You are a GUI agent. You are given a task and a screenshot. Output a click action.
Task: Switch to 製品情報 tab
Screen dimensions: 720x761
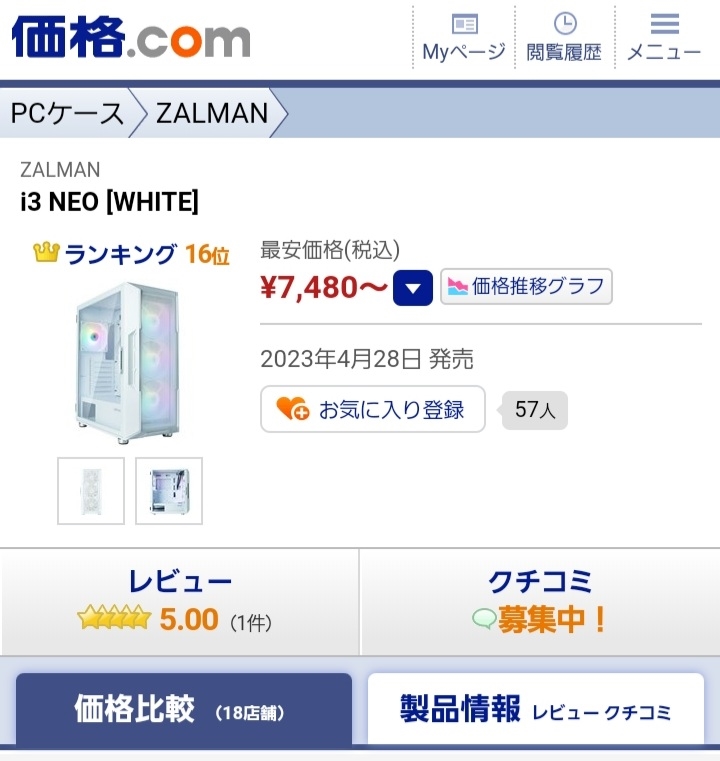(535, 710)
